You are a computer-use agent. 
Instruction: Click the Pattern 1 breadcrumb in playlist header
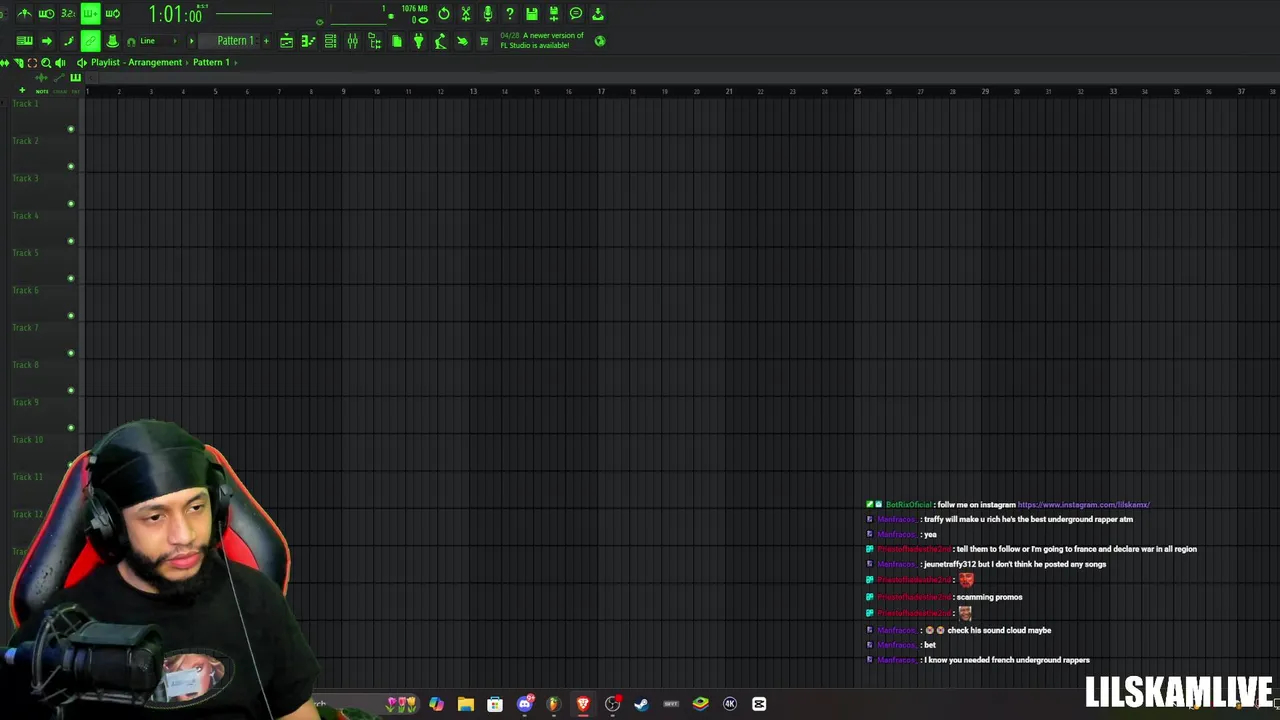point(211,62)
